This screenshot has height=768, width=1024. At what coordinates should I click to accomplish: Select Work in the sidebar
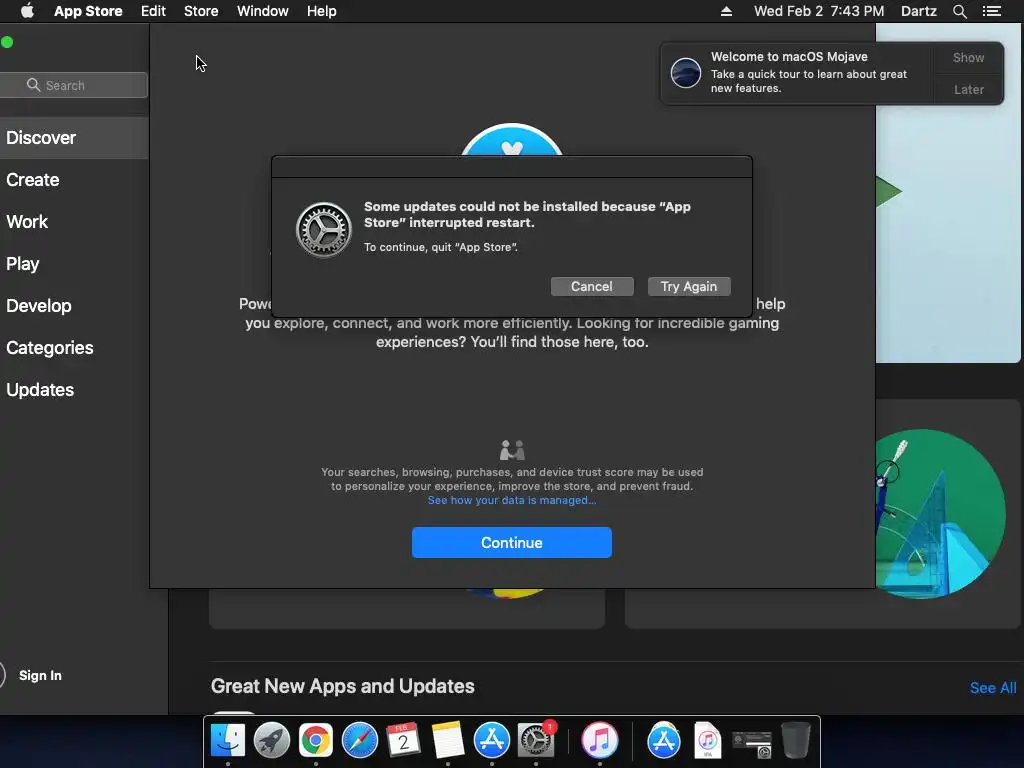tap(74, 221)
